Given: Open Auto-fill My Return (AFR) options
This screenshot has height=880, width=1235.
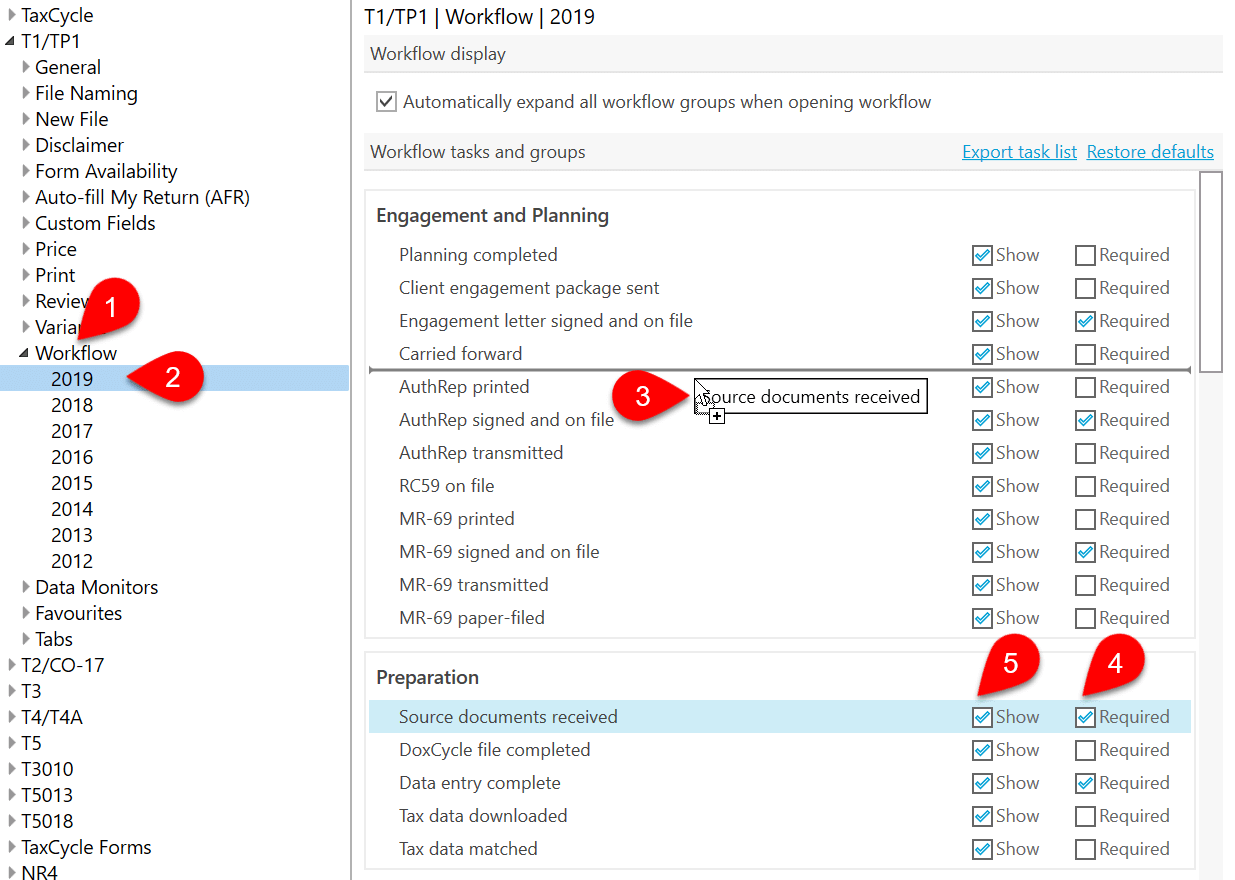Looking at the screenshot, I should point(142,197).
